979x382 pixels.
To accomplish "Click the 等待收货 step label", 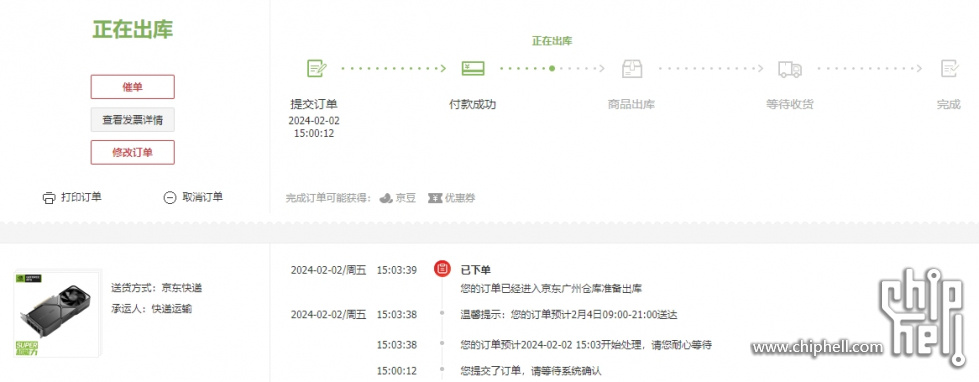I will point(790,104).
